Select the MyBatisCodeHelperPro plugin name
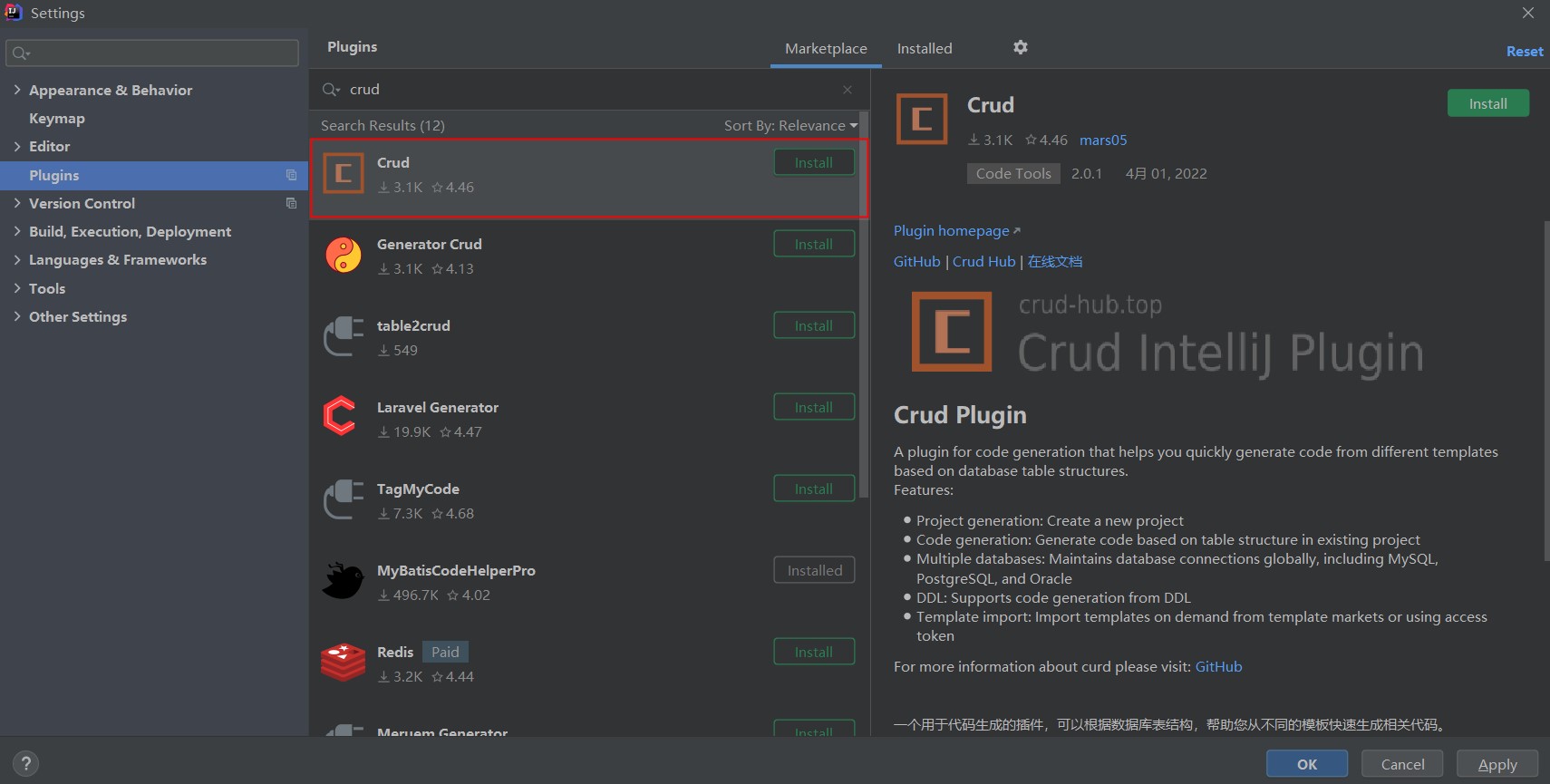This screenshot has width=1550, height=784. [456, 570]
